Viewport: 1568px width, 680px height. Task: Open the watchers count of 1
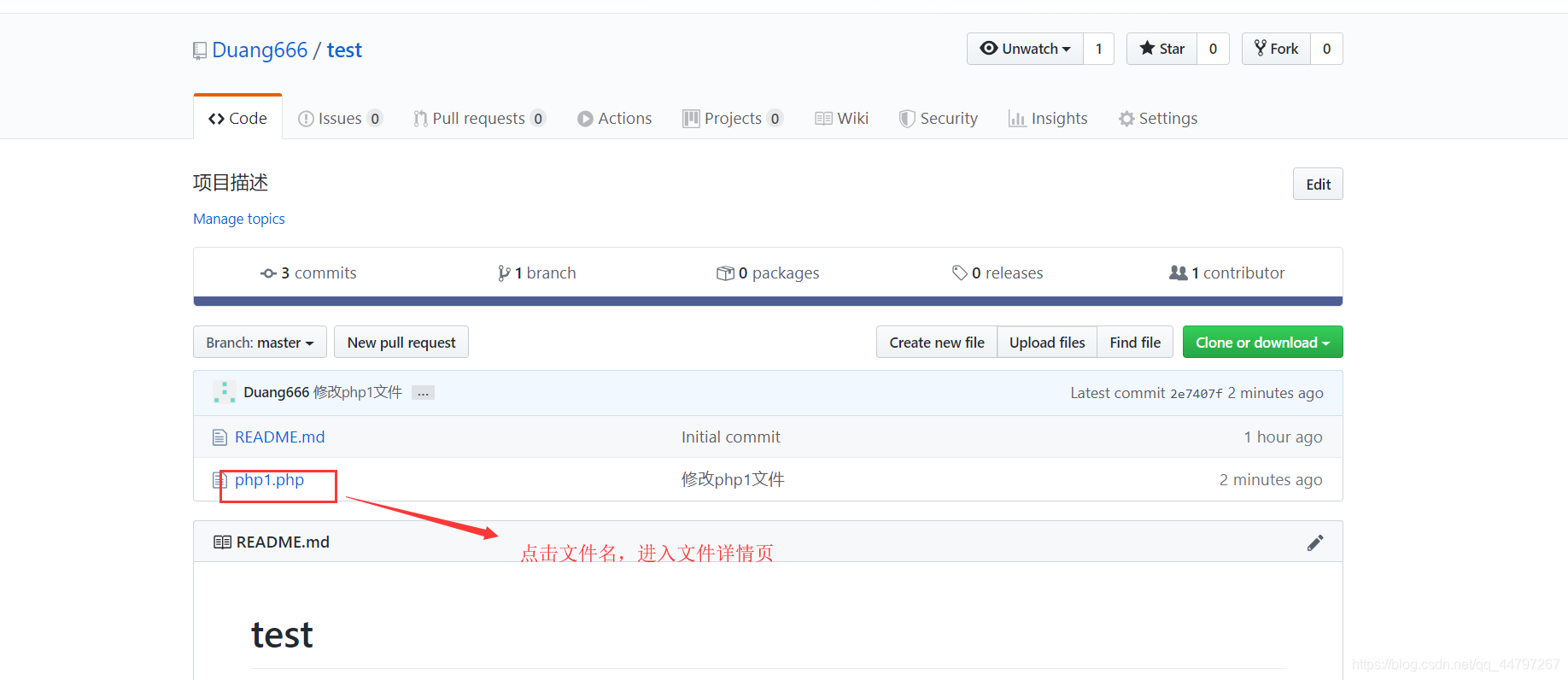click(x=1099, y=49)
